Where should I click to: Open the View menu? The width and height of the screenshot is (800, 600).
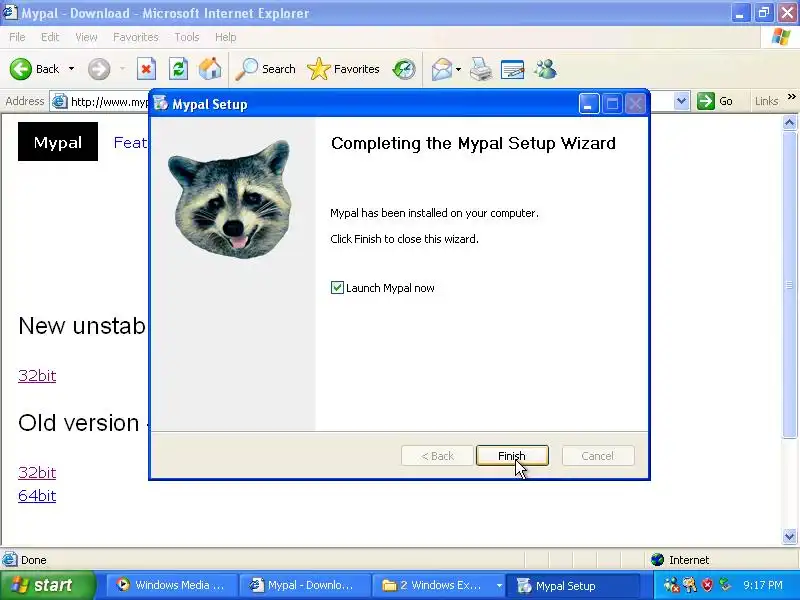click(86, 37)
